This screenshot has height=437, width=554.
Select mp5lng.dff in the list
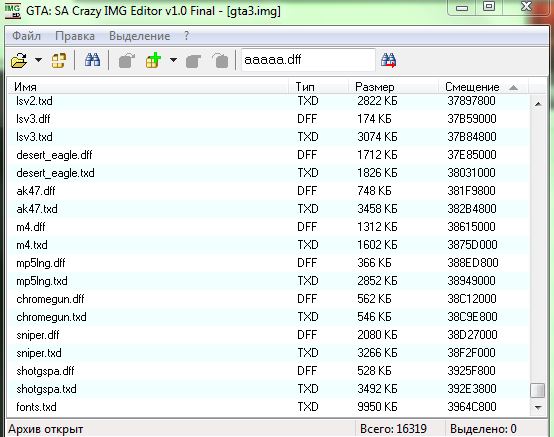[x=268, y=263]
